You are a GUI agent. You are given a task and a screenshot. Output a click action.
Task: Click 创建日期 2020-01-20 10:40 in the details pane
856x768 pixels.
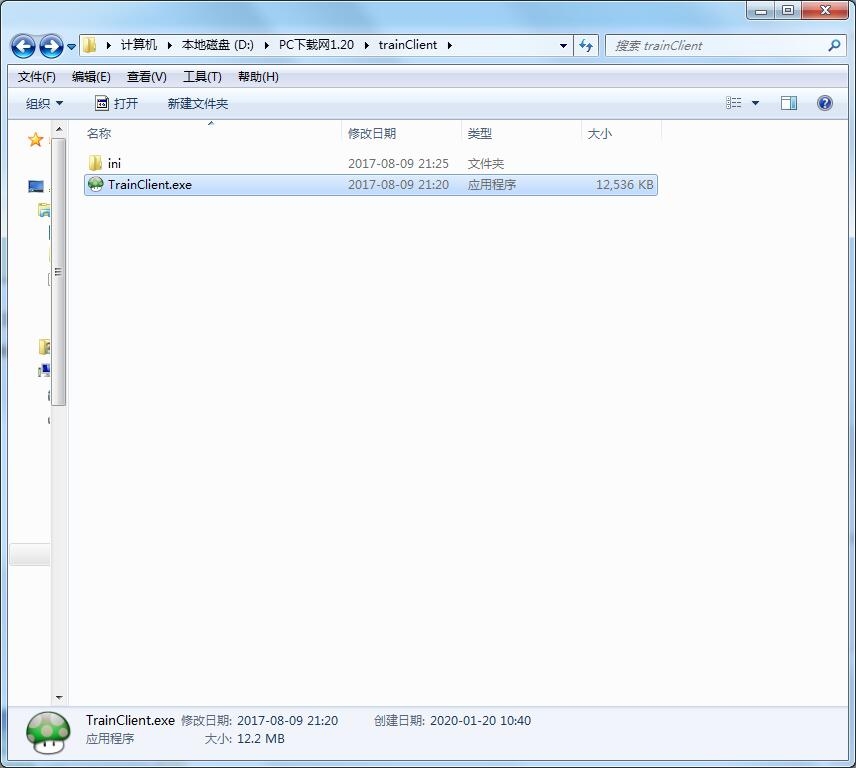tap(452, 721)
